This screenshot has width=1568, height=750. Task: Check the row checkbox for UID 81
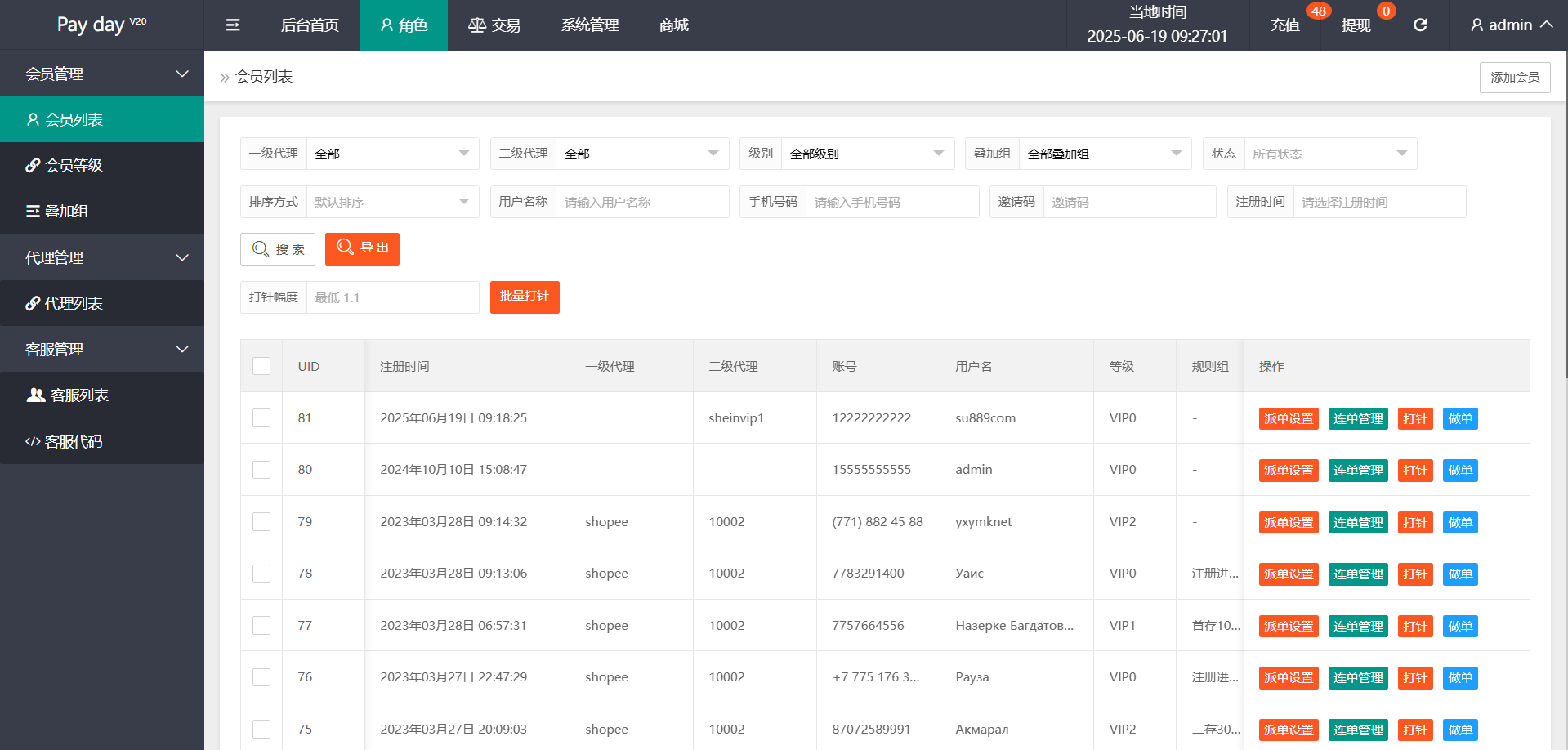261,417
